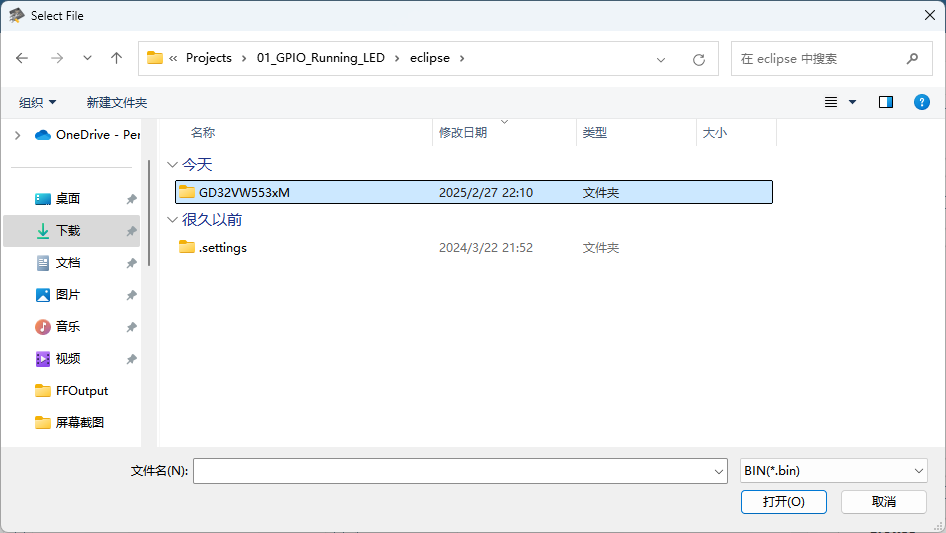Image resolution: width=946 pixels, height=533 pixels.
Task: Click the search magnifier icon
Action: pyautogui.click(x=912, y=59)
